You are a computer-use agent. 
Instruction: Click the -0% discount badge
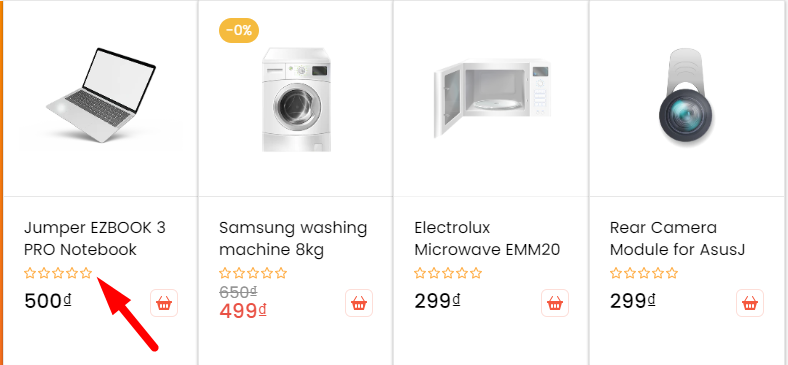pos(239,31)
